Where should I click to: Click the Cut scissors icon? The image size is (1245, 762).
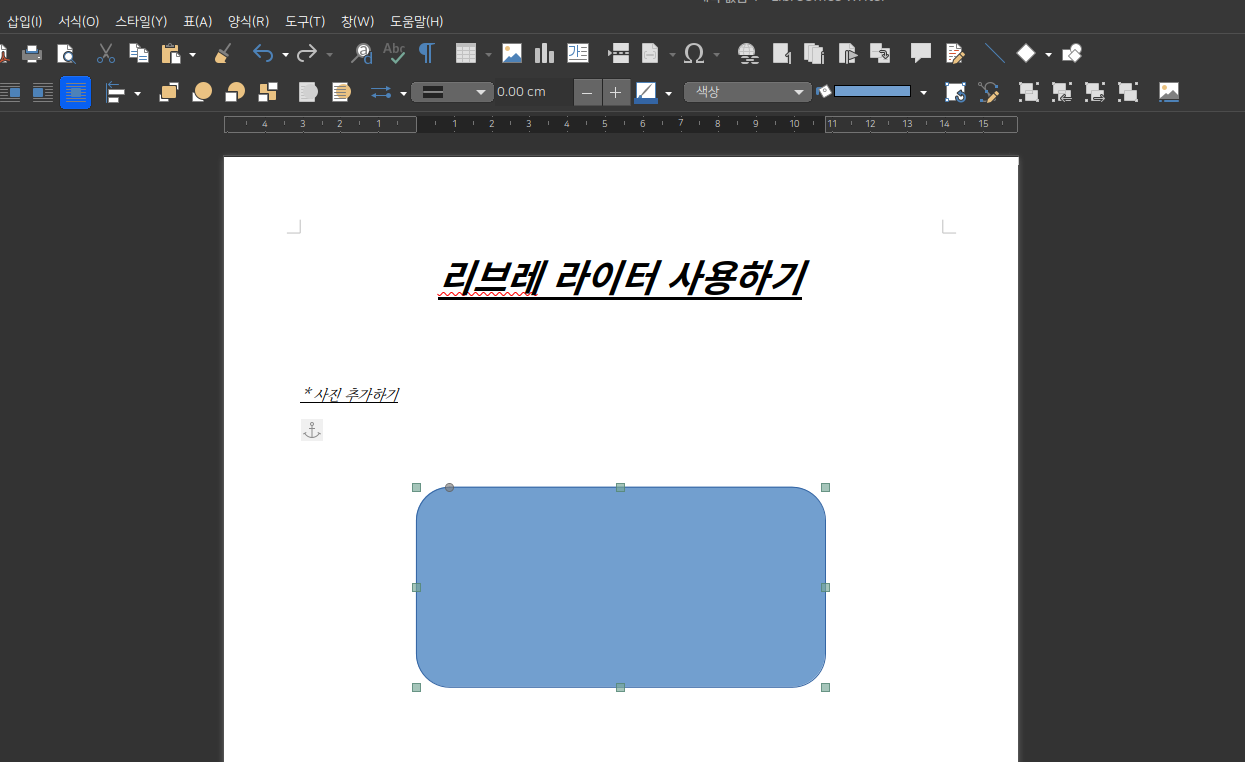[105, 54]
